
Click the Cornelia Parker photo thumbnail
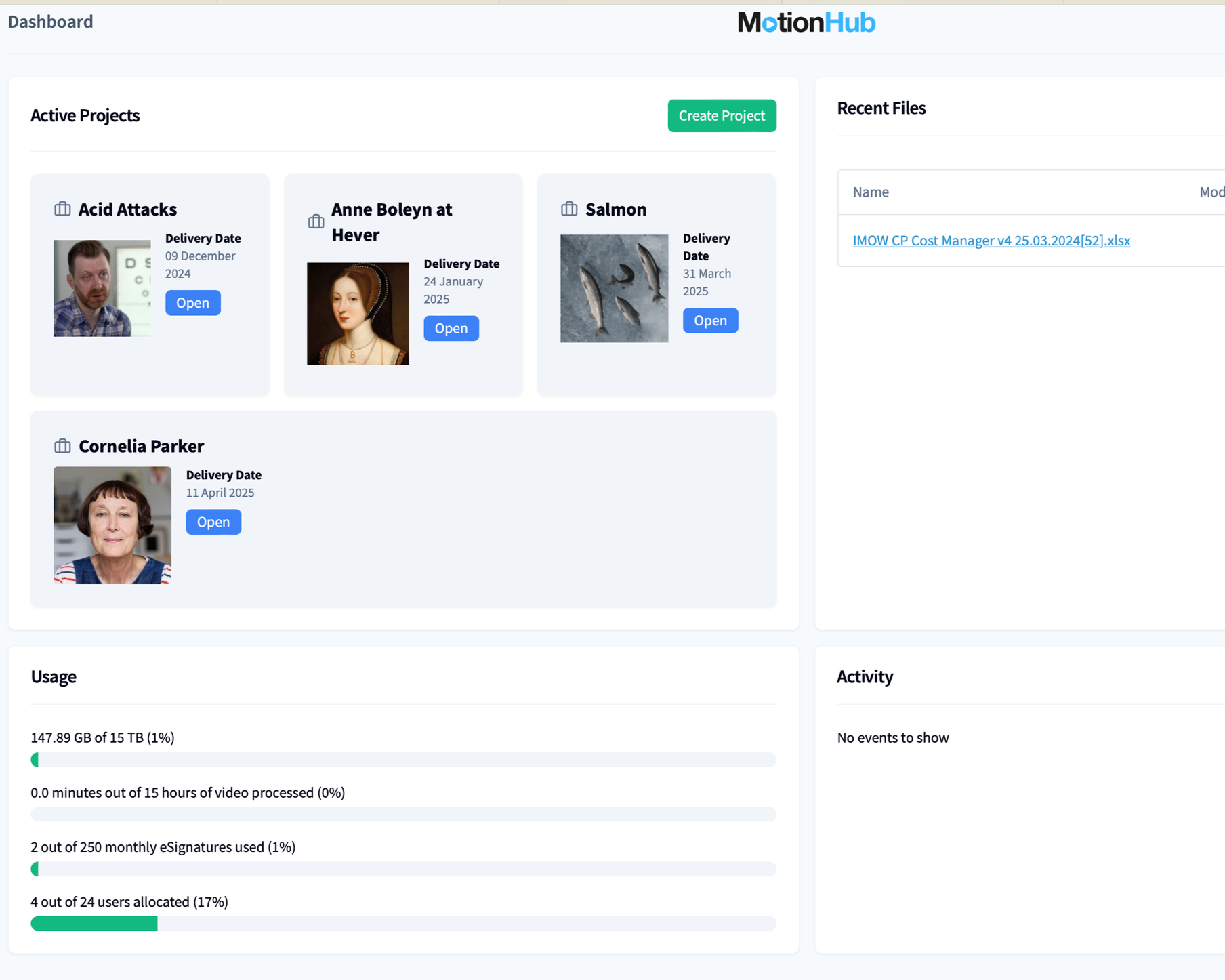coord(112,525)
